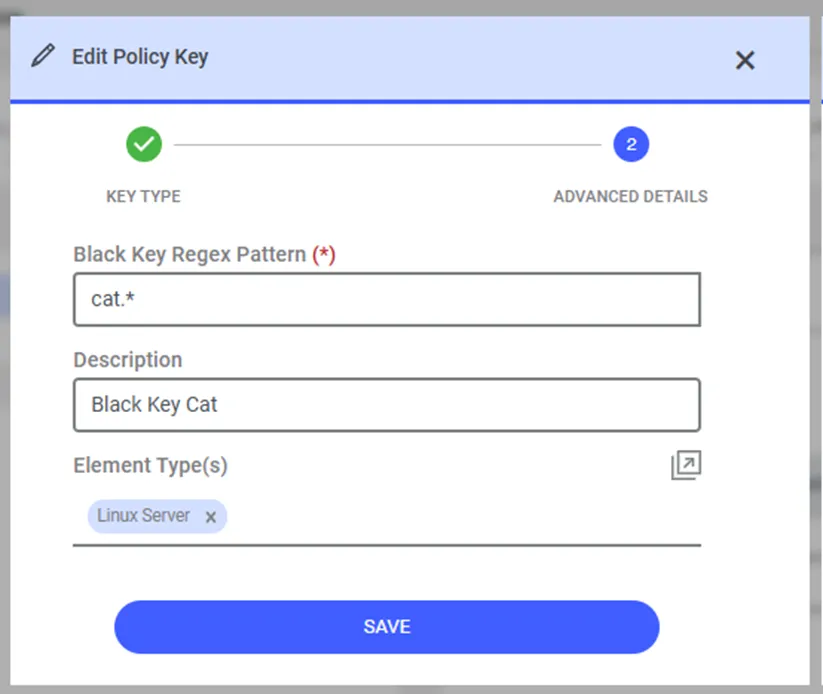Click the pencil edit icon in header
This screenshot has height=694, width=823.
[x=43, y=56]
